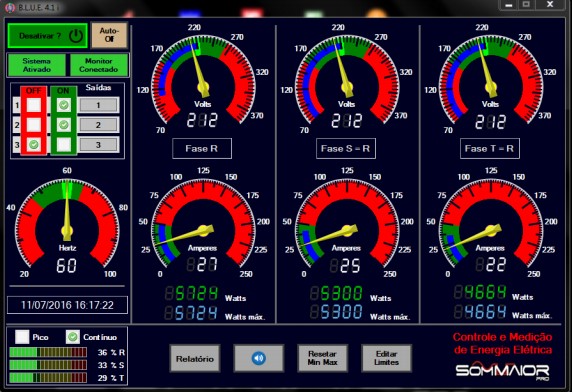Click the B.L.U.E app icon in title bar
Image resolution: width=572 pixels, height=392 pixels.
coord(9,8)
